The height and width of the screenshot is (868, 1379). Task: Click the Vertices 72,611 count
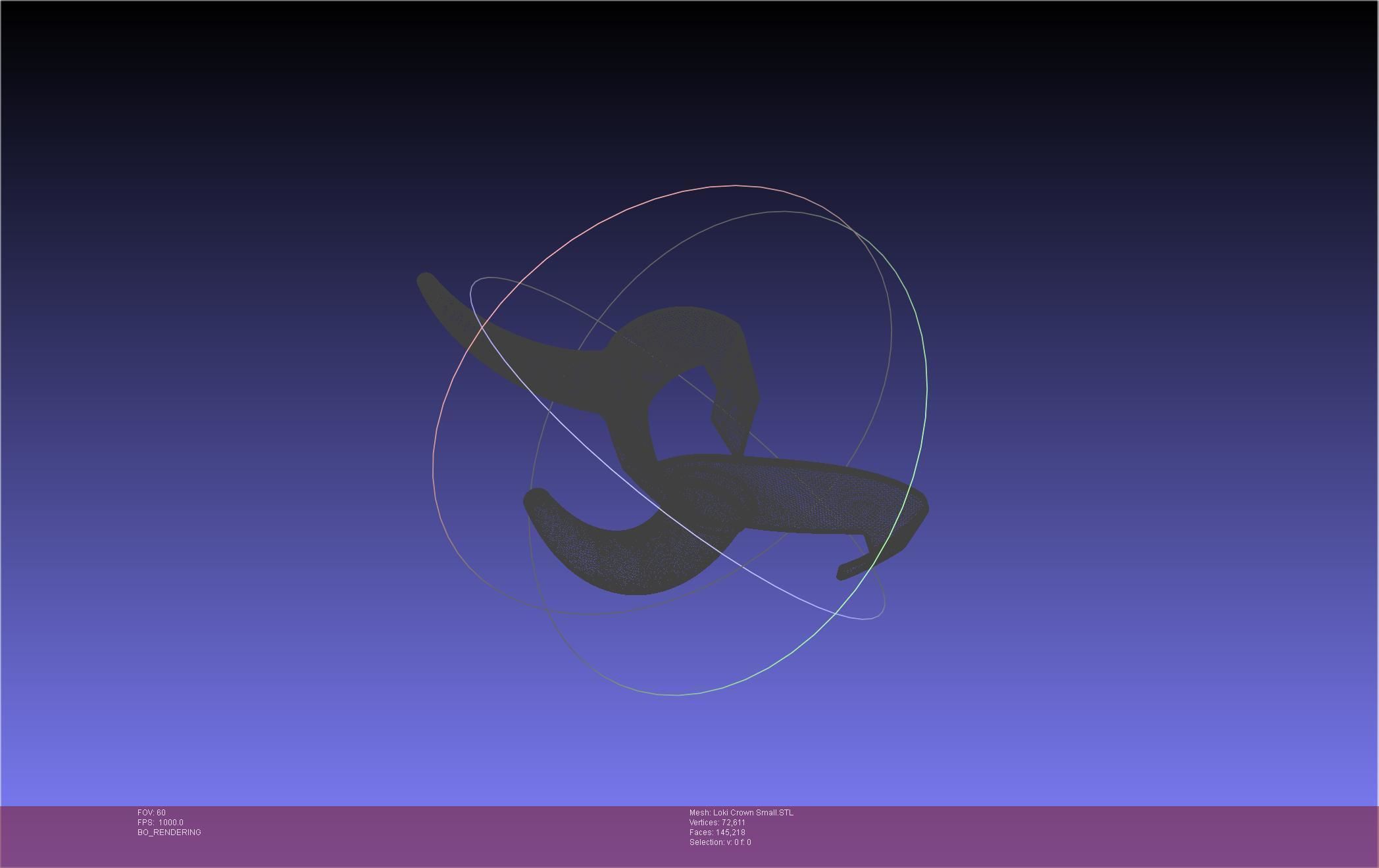pos(716,823)
